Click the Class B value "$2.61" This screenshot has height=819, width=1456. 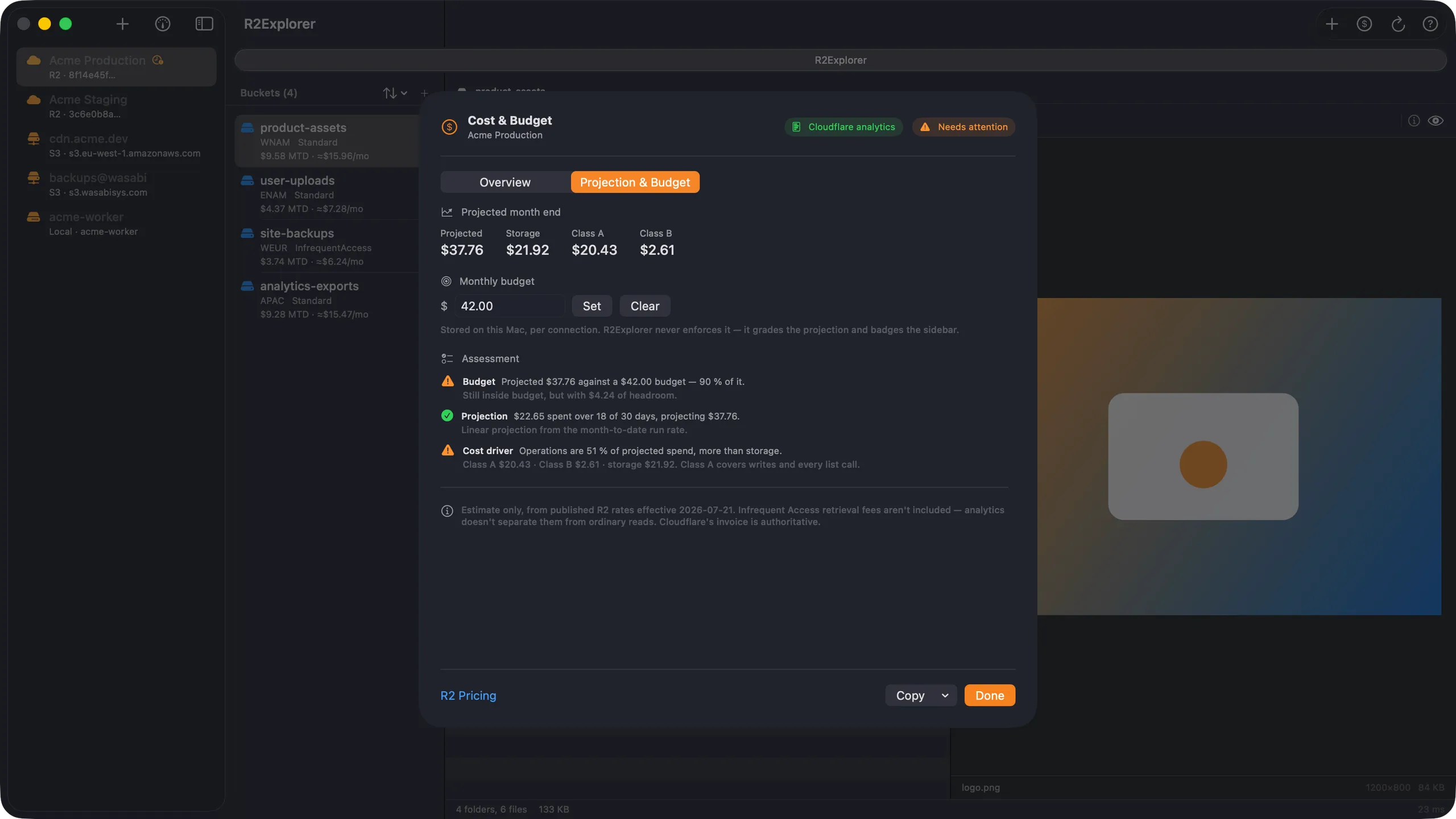[657, 250]
